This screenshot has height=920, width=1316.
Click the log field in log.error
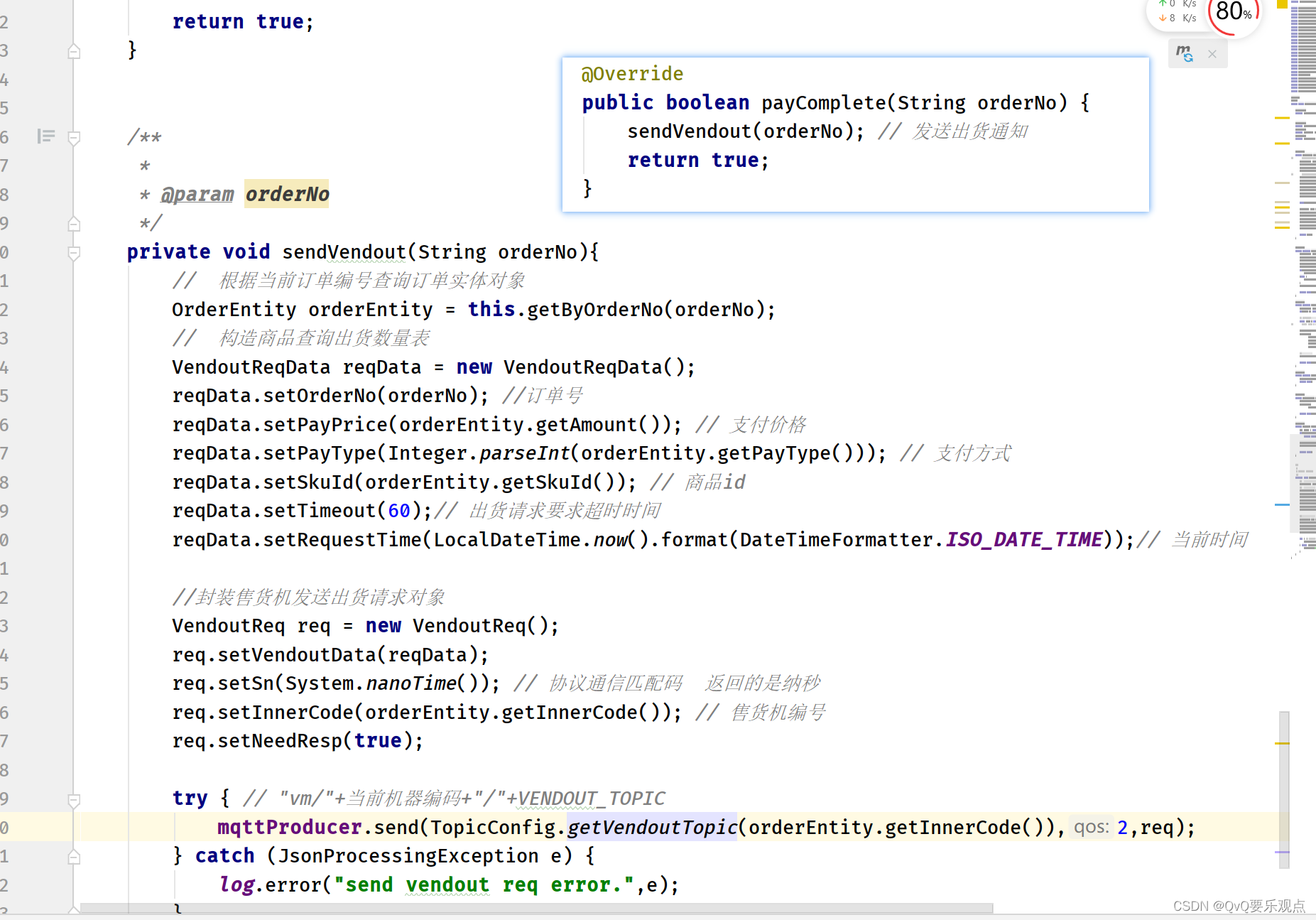click(x=236, y=885)
